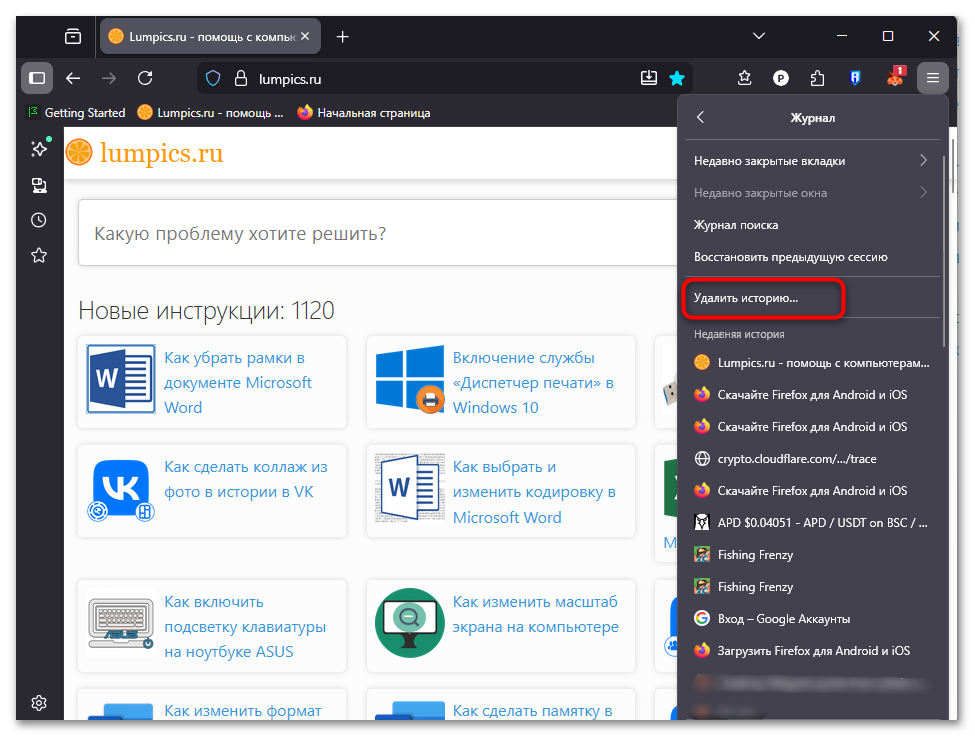Open article Как убрать рамки в Word
This screenshot has height=736, width=975.
pos(238,382)
